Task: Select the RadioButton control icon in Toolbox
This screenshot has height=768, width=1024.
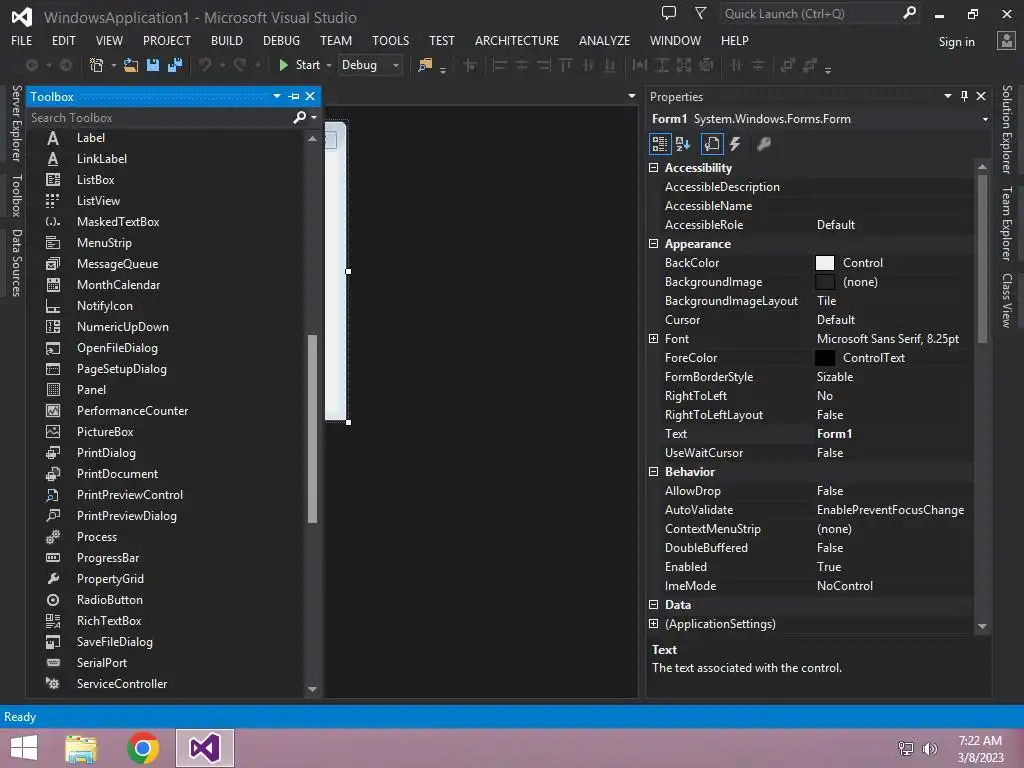Action: tap(53, 600)
